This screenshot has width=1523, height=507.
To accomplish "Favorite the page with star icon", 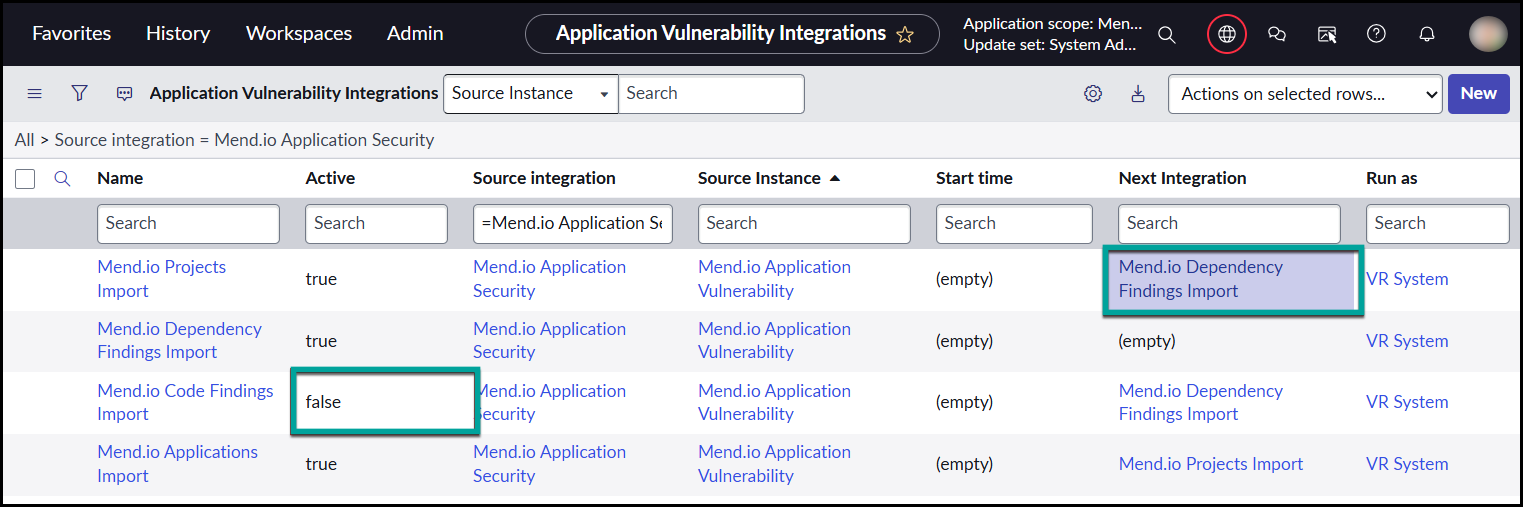I will pyautogui.click(x=905, y=34).
